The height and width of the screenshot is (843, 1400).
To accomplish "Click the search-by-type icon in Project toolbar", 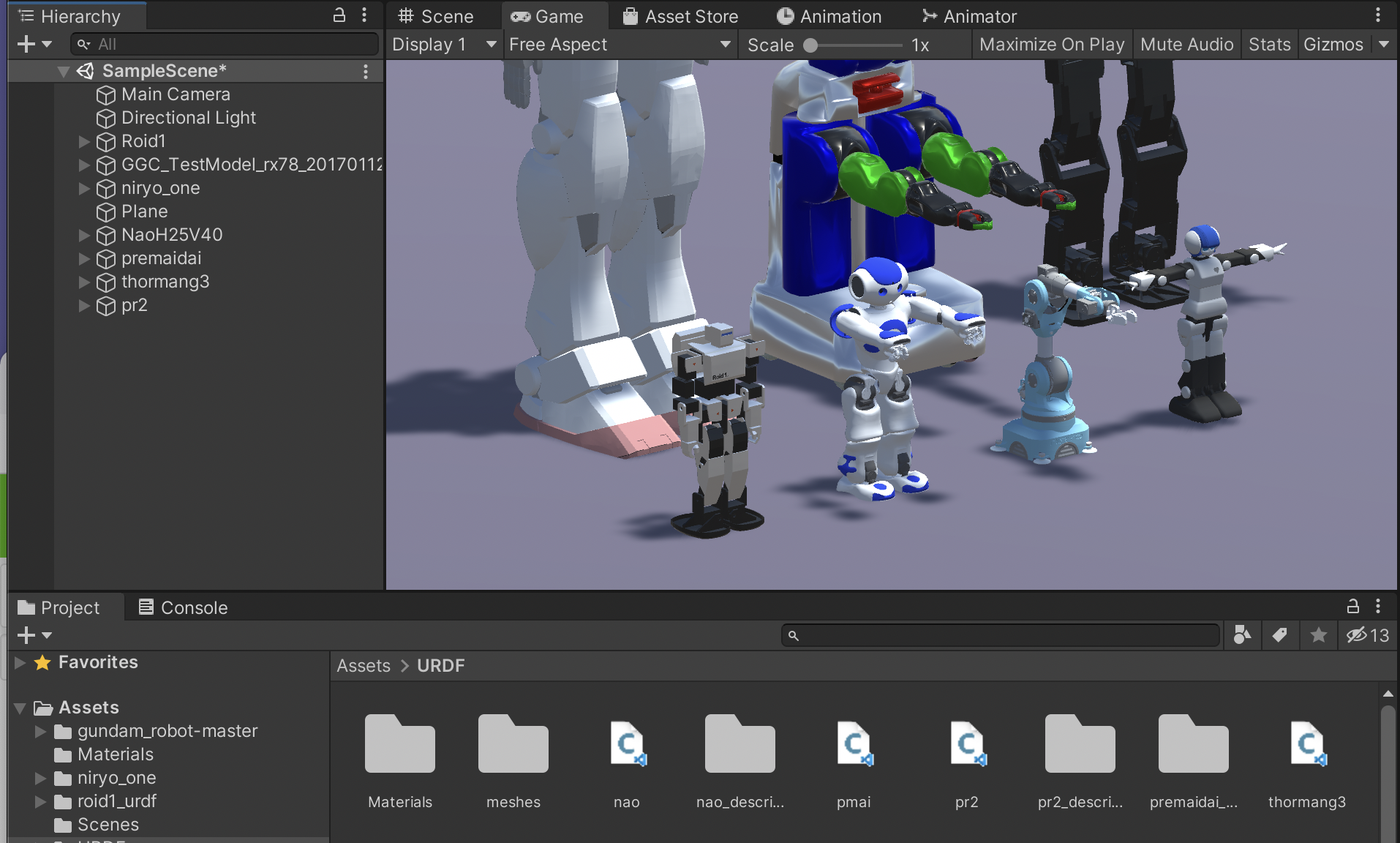I will 1242,635.
